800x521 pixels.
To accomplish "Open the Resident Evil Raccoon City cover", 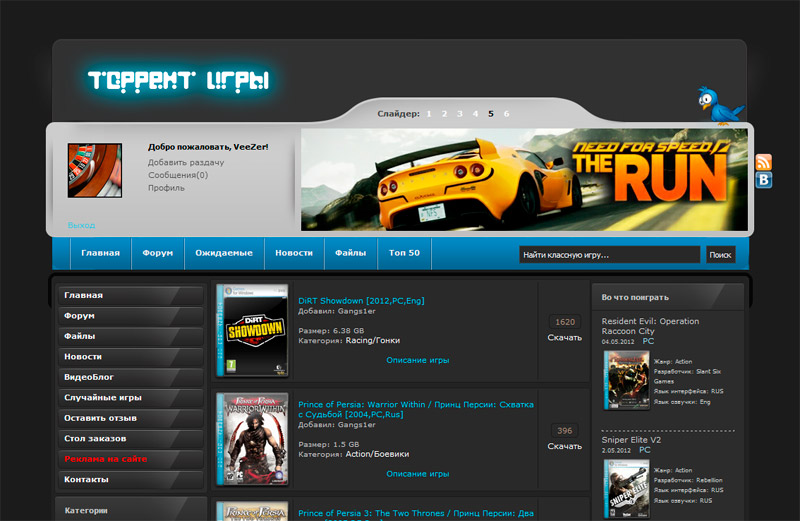I will (x=627, y=380).
